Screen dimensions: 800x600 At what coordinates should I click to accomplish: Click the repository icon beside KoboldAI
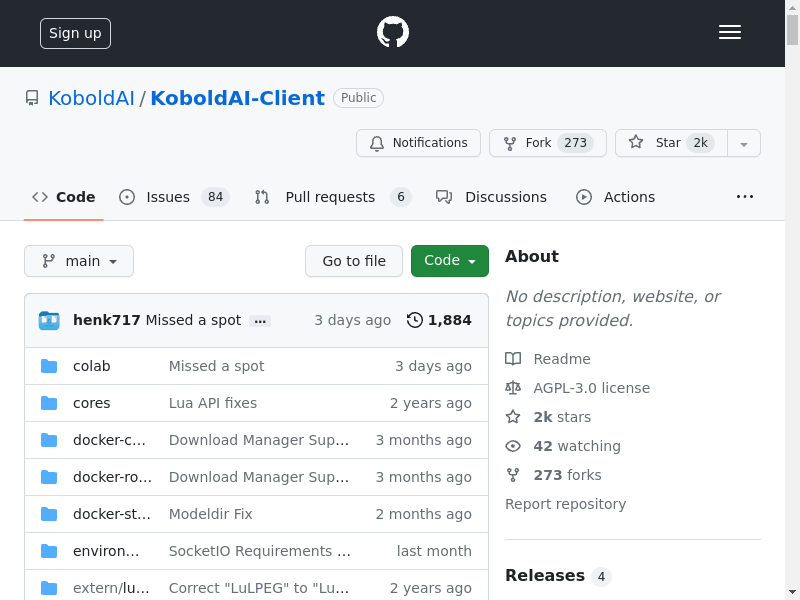click(x=32, y=98)
